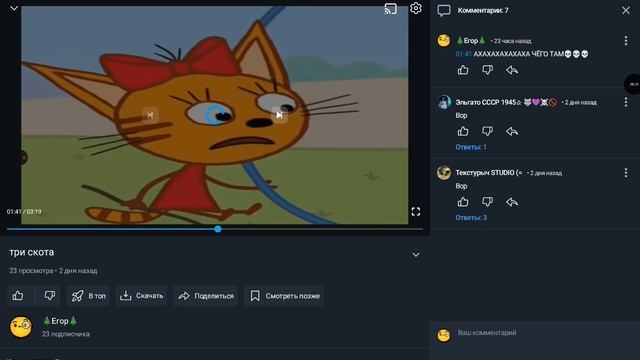The width and height of the screenshot is (640, 360).
Task: Expand Ответы: 3 replies
Action: pyautogui.click(x=471, y=218)
